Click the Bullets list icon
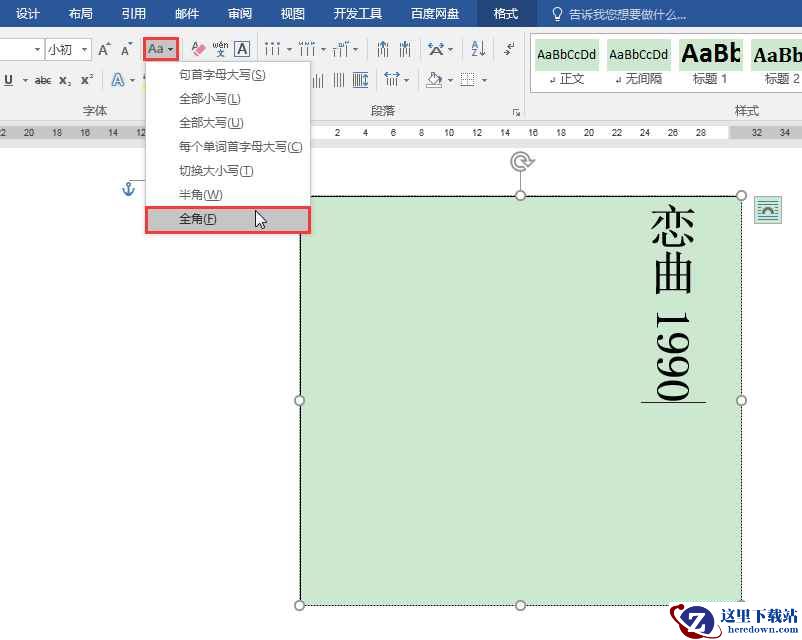 coord(273,50)
